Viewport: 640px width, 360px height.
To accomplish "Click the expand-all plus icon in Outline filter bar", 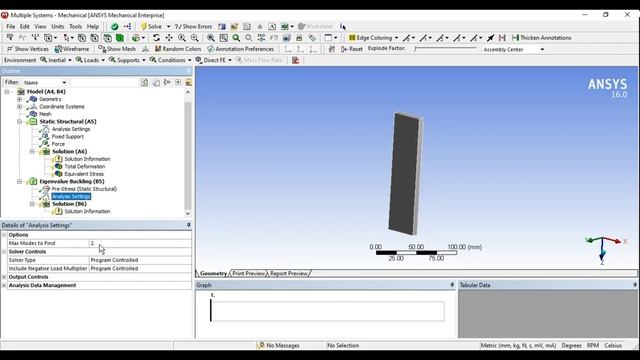I will click(x=178, y=82).
